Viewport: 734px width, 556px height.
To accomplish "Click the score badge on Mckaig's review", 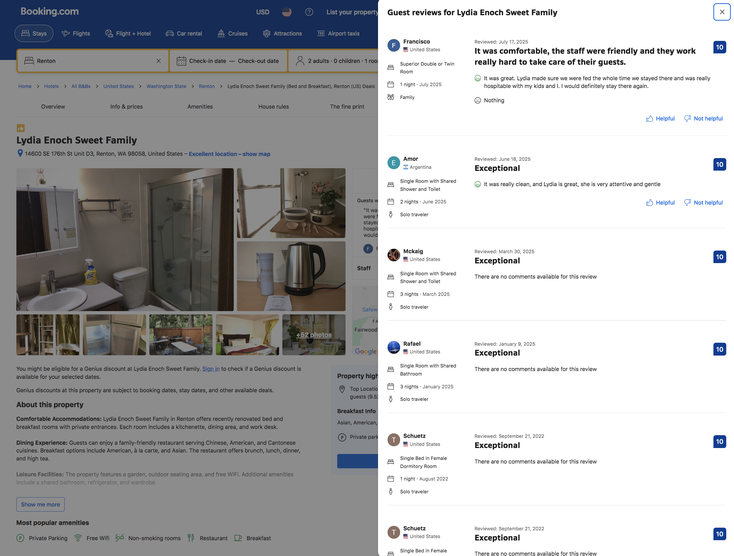I will point(719,257).
